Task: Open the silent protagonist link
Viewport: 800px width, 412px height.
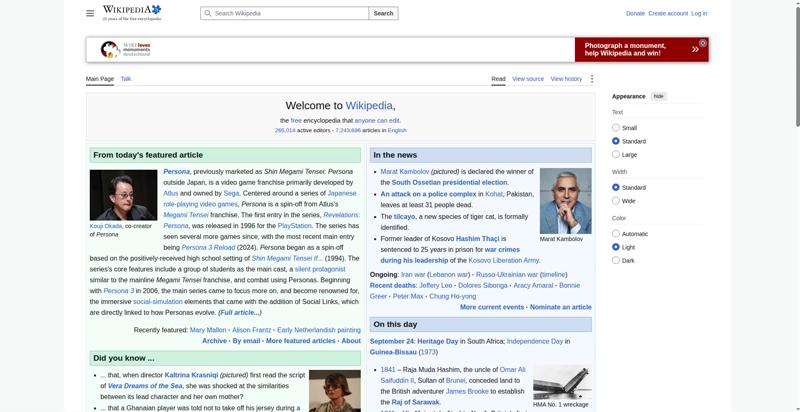Action: coord(320,269)
